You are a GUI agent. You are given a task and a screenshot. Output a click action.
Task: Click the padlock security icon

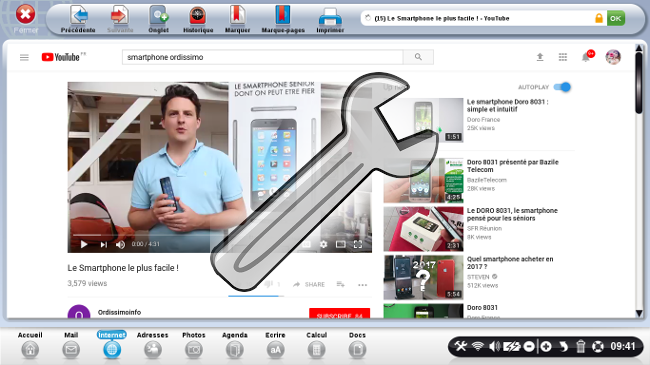point(599,18)
